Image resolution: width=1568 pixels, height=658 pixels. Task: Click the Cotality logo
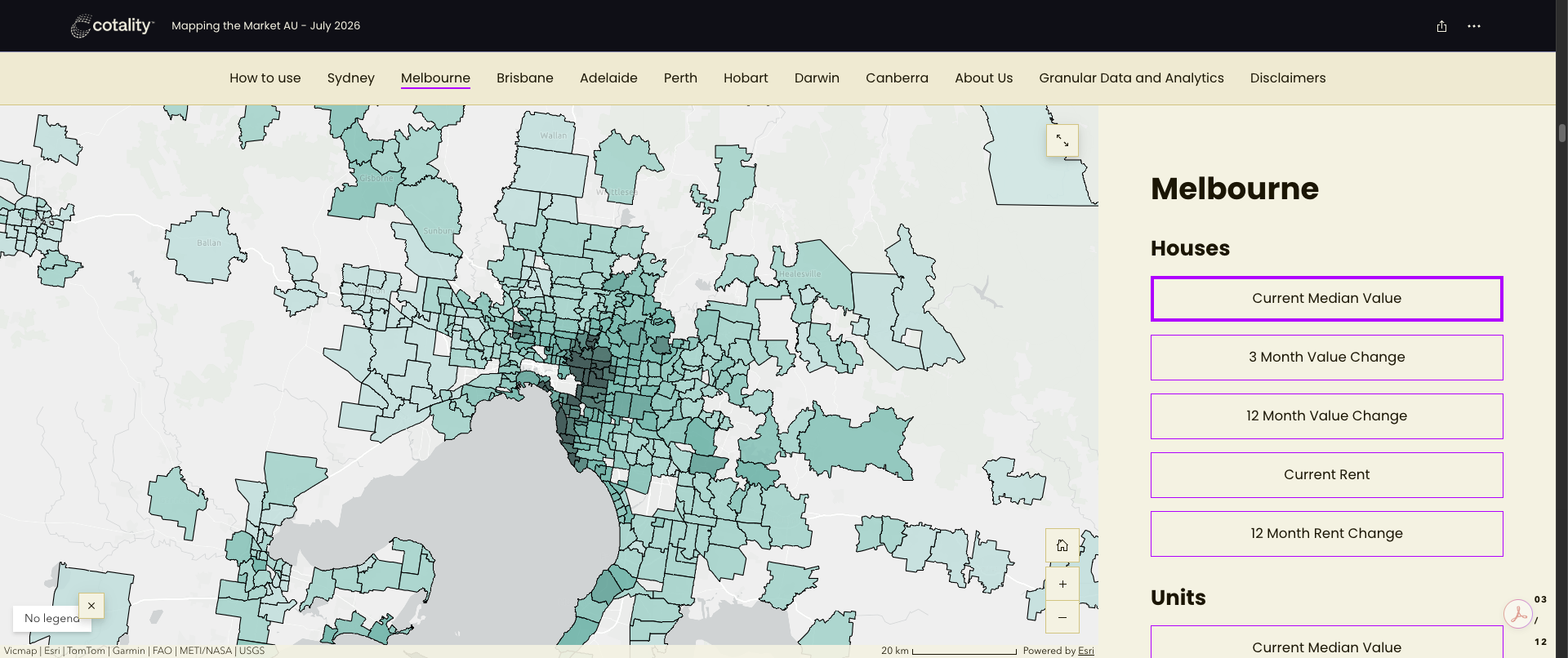coord(112,26)
